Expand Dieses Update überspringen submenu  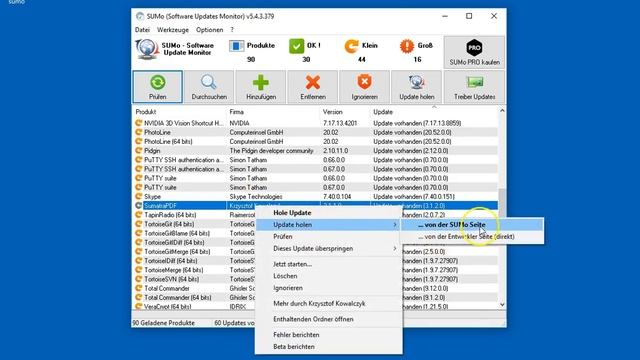click(x=329, y=248)
